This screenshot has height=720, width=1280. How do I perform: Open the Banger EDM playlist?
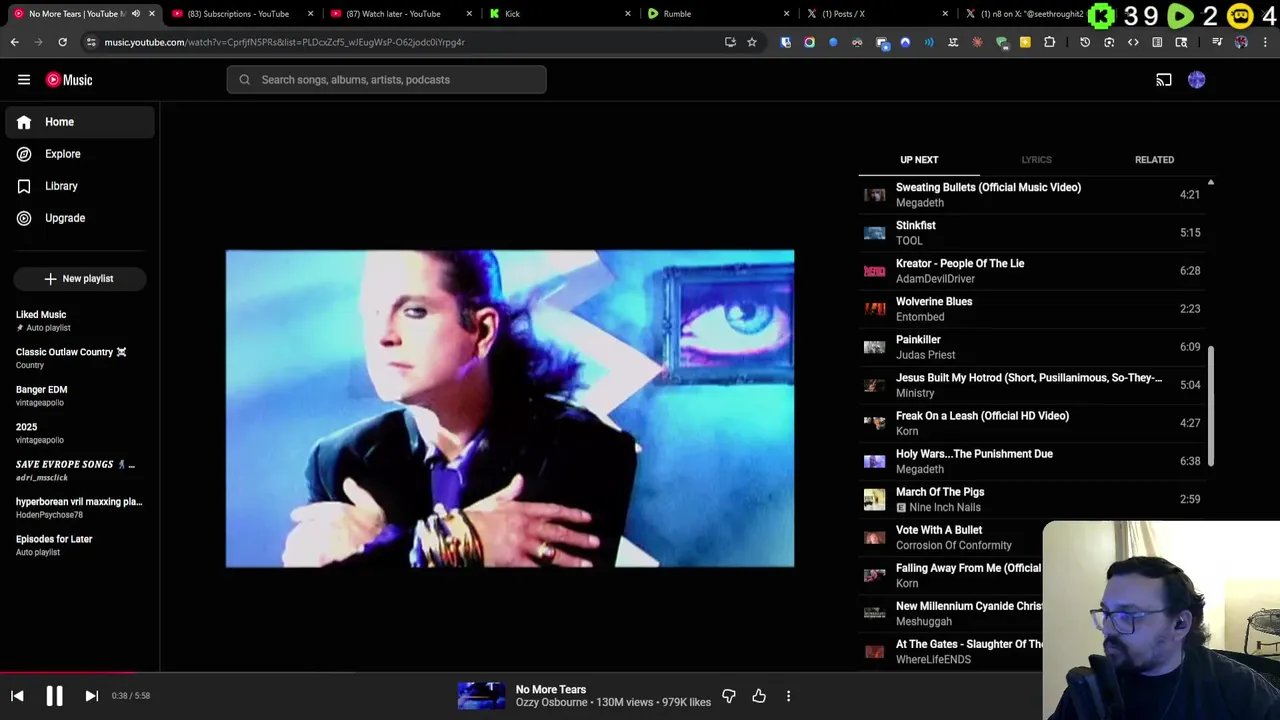point(80,395)
